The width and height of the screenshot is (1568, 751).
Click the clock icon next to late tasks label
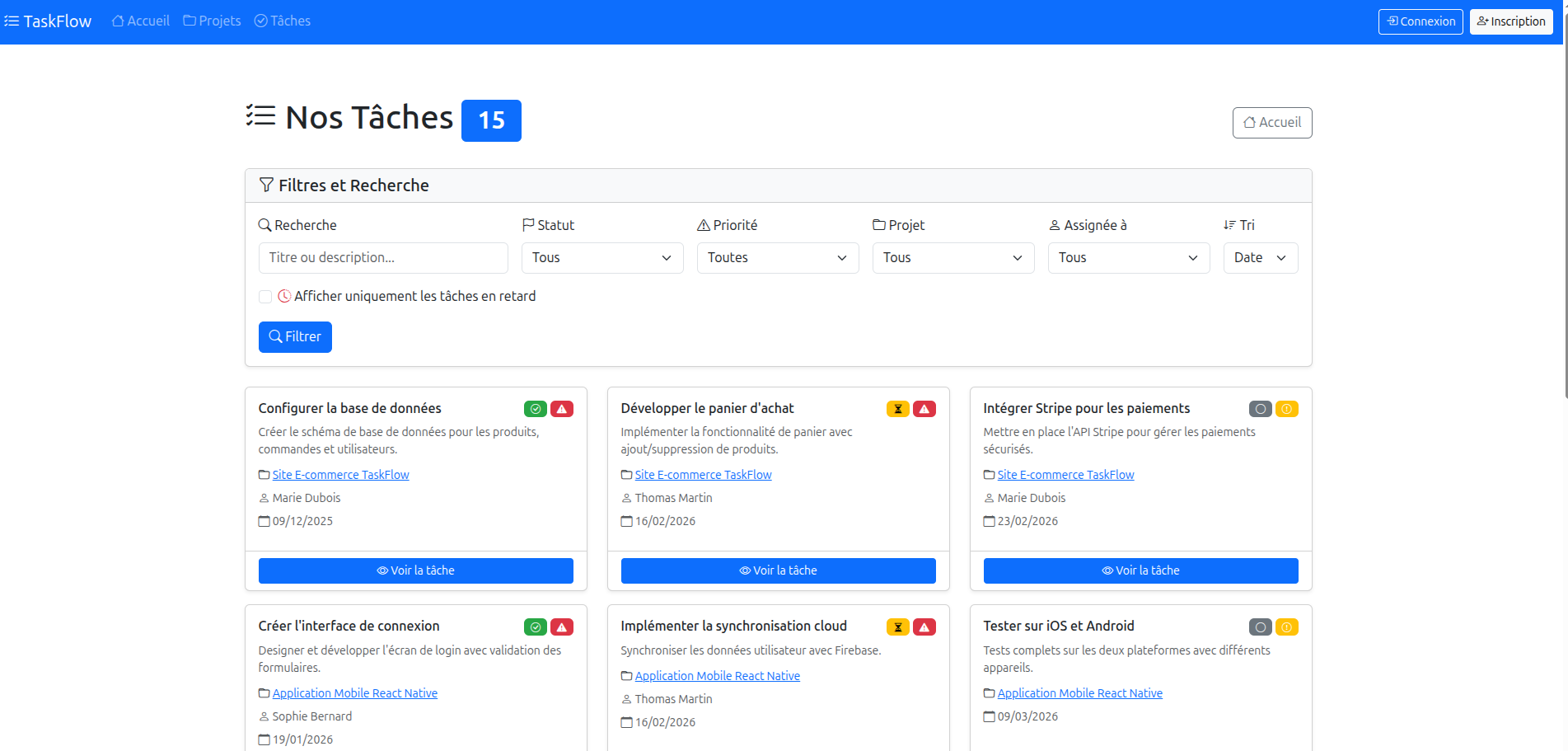point(284,297)
